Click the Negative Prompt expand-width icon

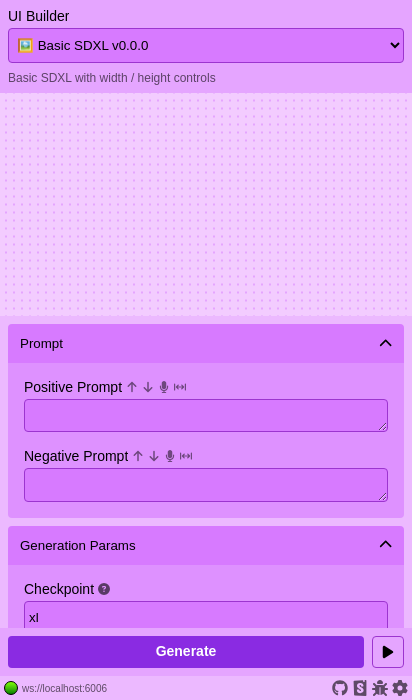[x=186, y=456]
